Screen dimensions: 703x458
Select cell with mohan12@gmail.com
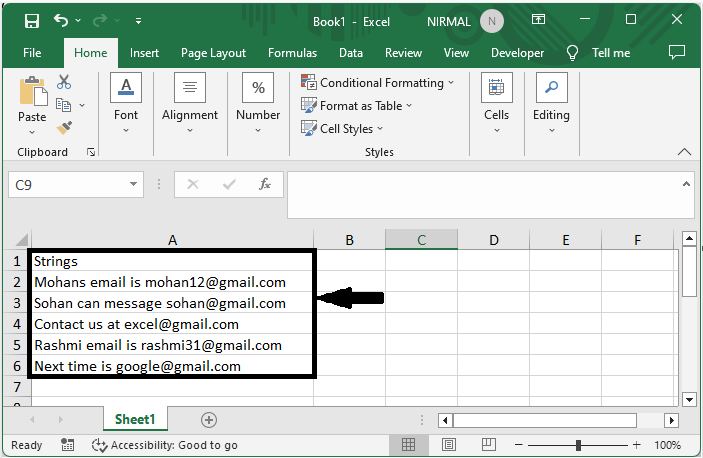[173, 282]
